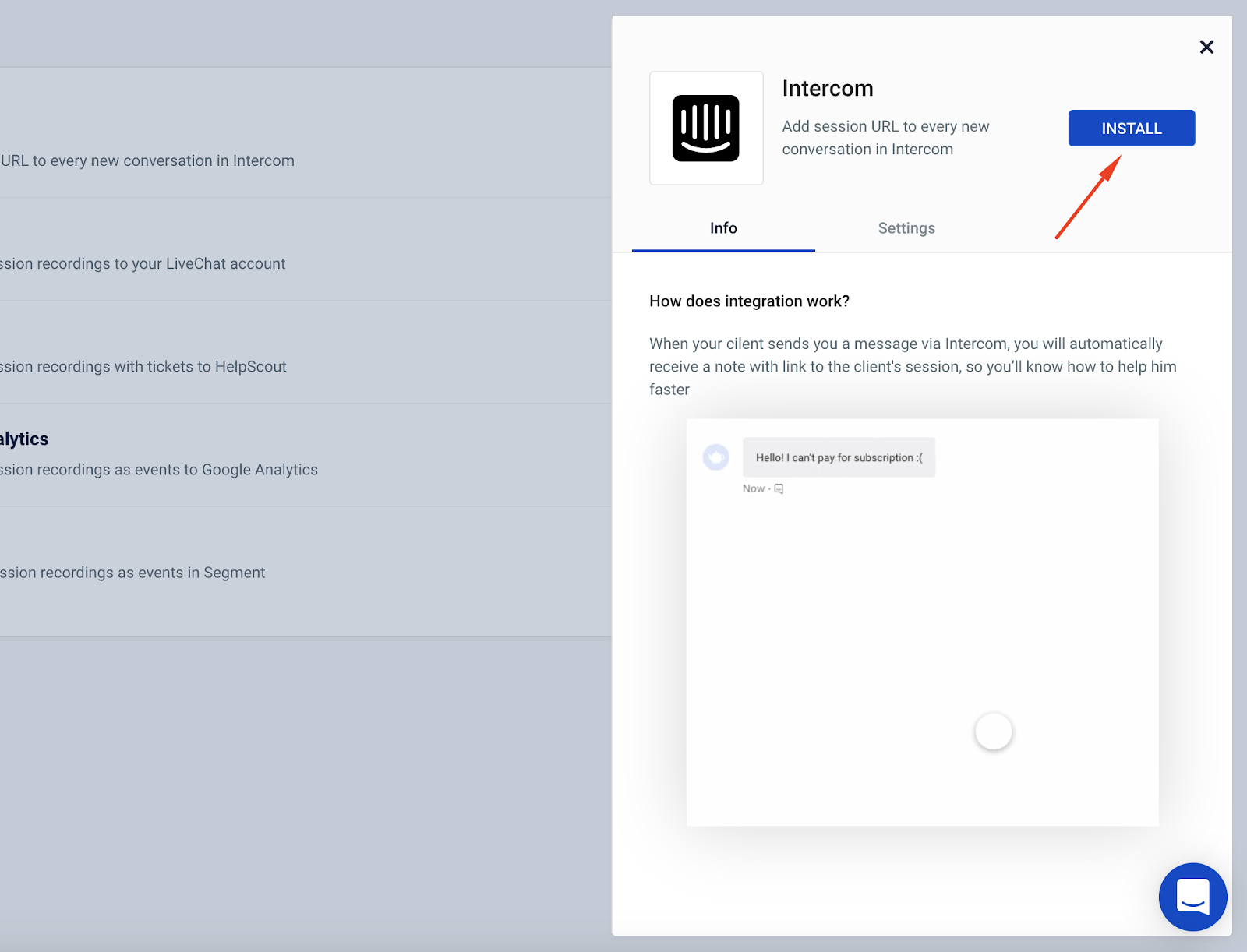The width and height of the screenshot is (1247, 952).
Task: Click the loading spinner circle in preview
Action: click(x=993, y=731)
